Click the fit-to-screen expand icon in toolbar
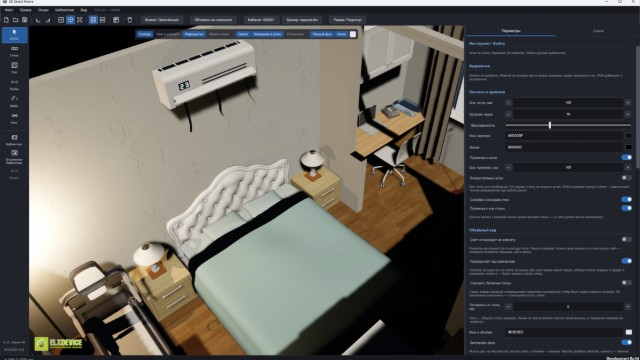The image size is (640, 360). [x=80, y=20]
